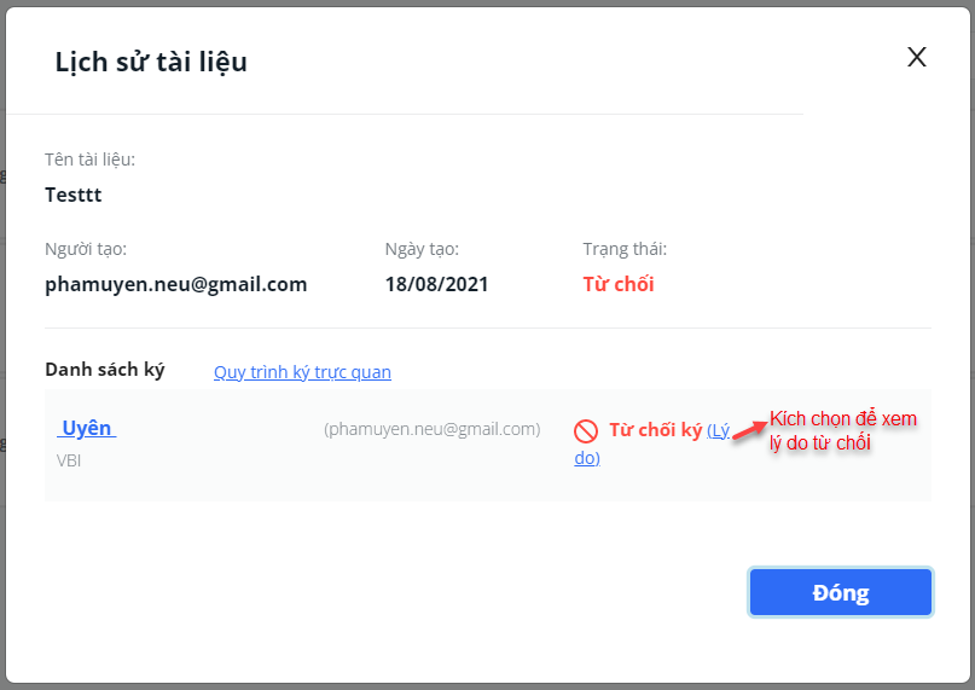Click the Tên tài liệu label
Screen dimensions: 977x691
[90, 160]
